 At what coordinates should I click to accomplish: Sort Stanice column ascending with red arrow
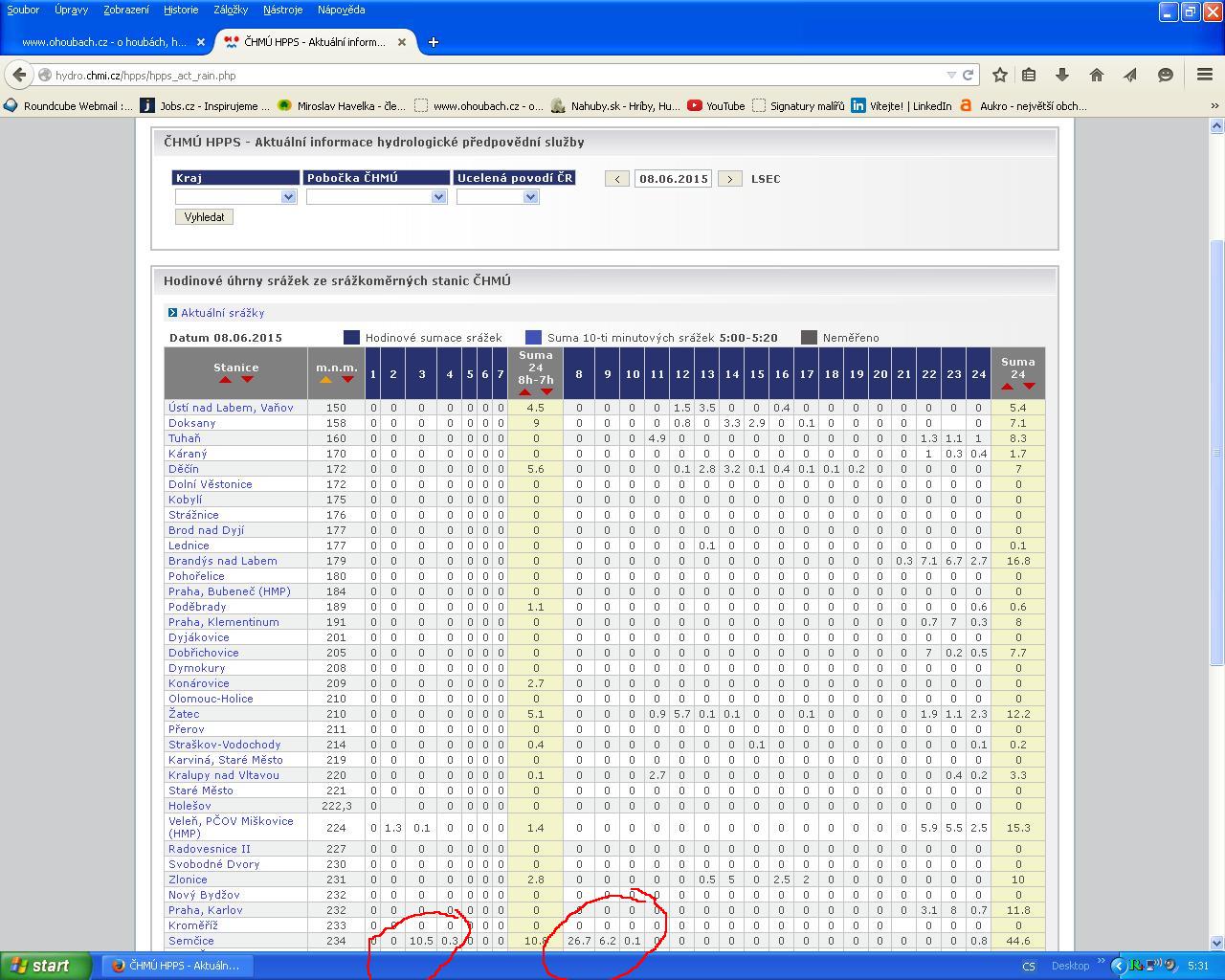pyautogui.click(x=225, y=380)
